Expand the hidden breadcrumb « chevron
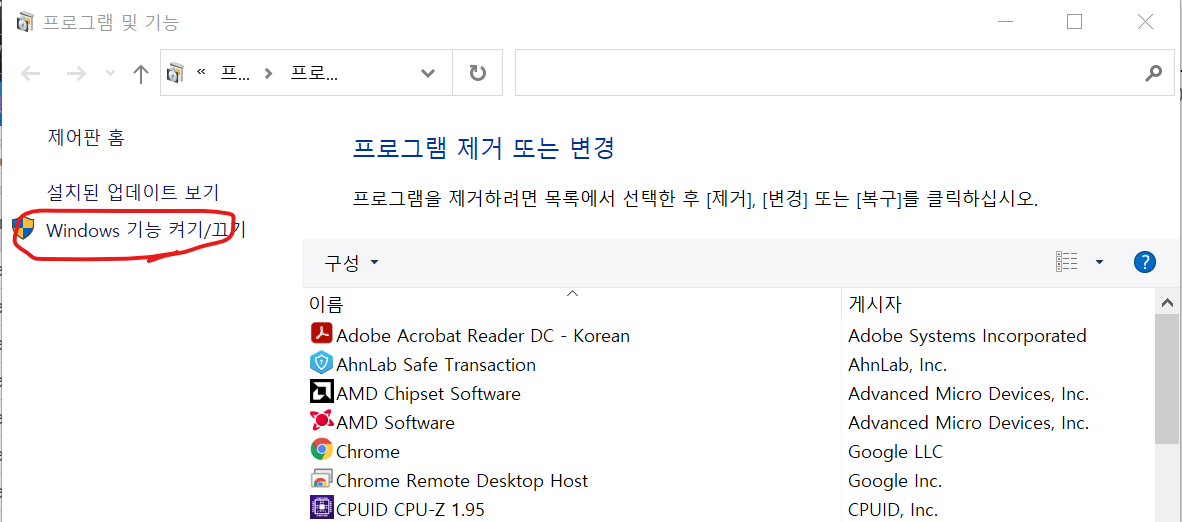The height and width of the screenshot is (522, 1182). click(201, 73)
